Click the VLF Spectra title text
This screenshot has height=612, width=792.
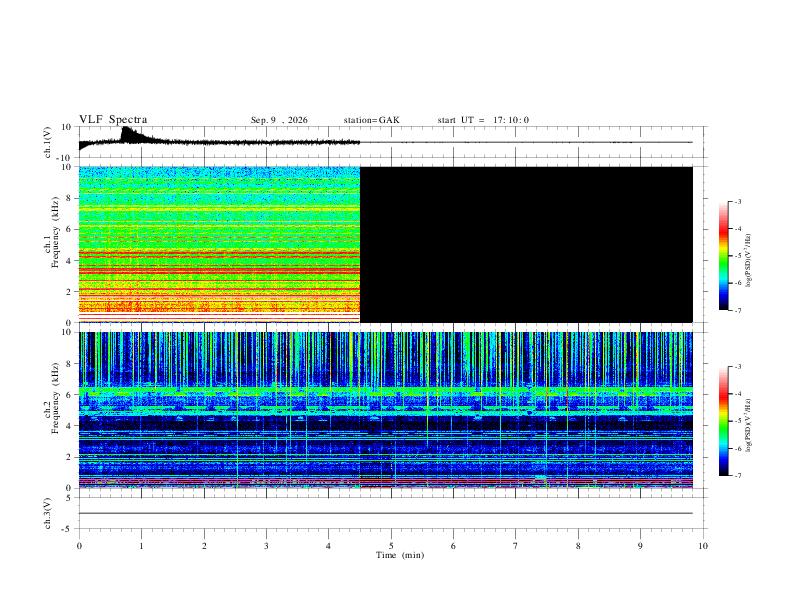pos(113,120)
